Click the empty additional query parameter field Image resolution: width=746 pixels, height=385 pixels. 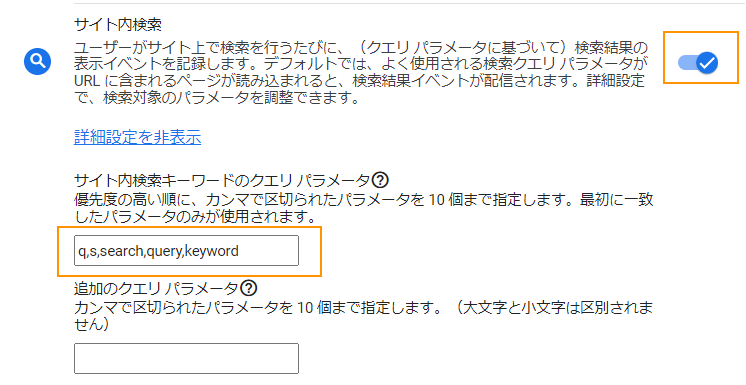pos(186,358)
